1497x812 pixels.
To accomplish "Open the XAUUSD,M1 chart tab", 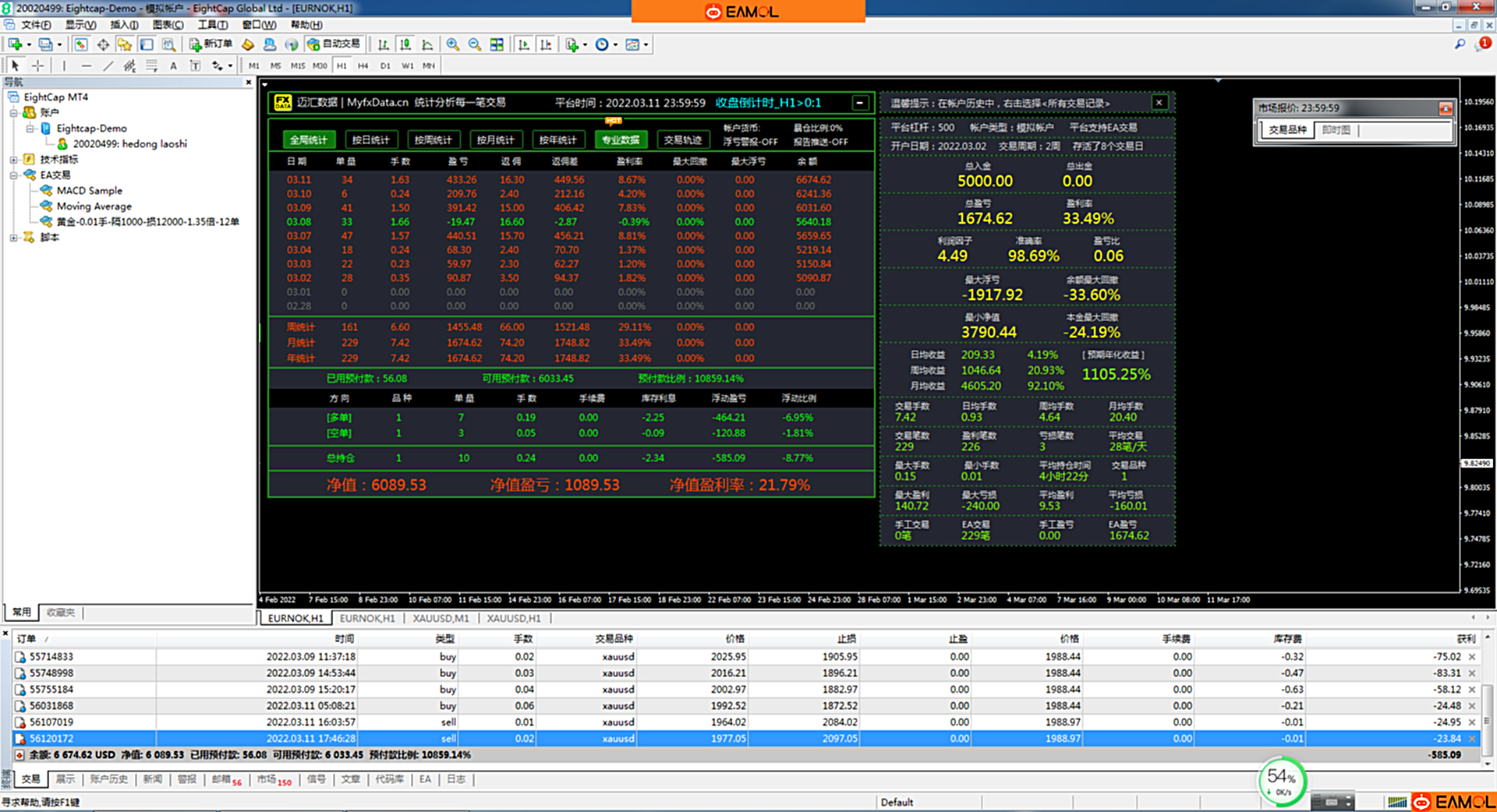I will (441, 619).
